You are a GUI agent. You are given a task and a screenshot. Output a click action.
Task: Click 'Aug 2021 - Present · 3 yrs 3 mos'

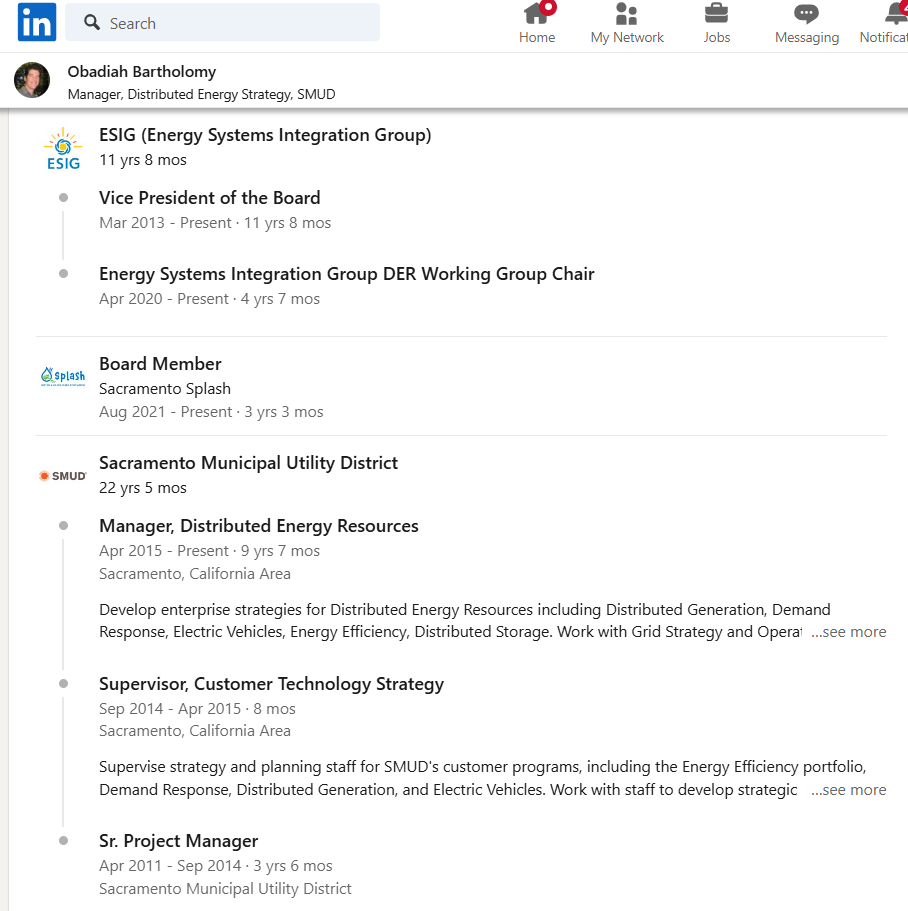pos(211,411)
